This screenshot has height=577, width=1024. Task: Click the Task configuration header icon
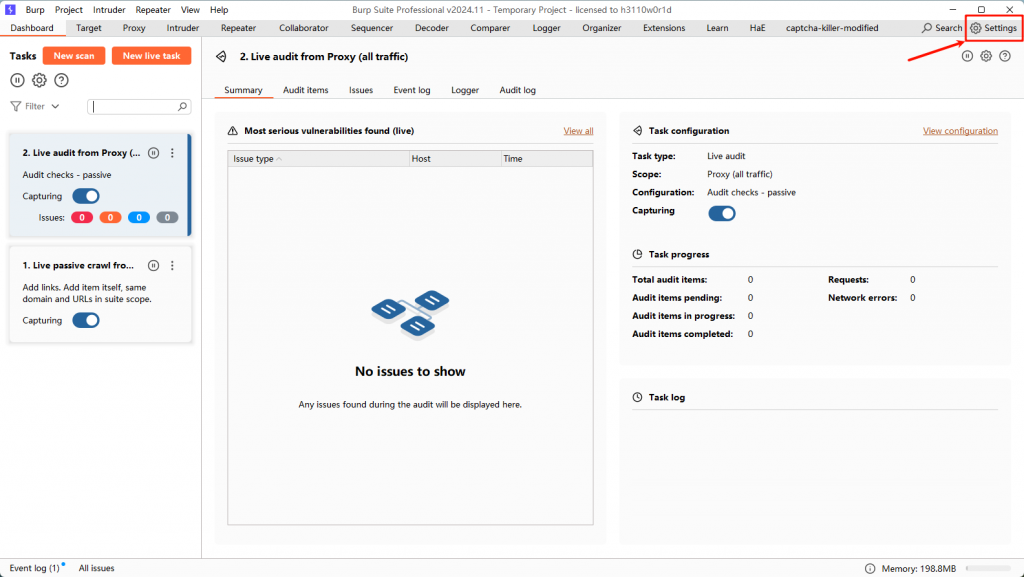[637, 131]
